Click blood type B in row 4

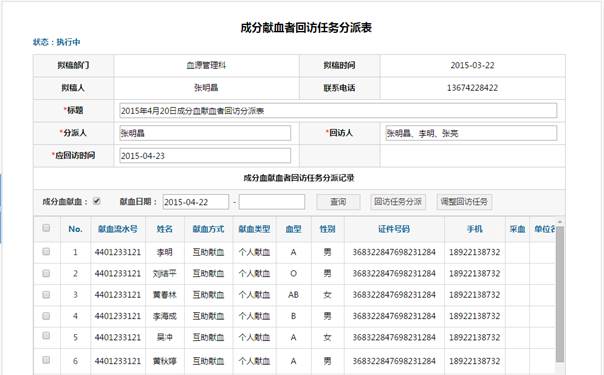[x=293, y=316]
